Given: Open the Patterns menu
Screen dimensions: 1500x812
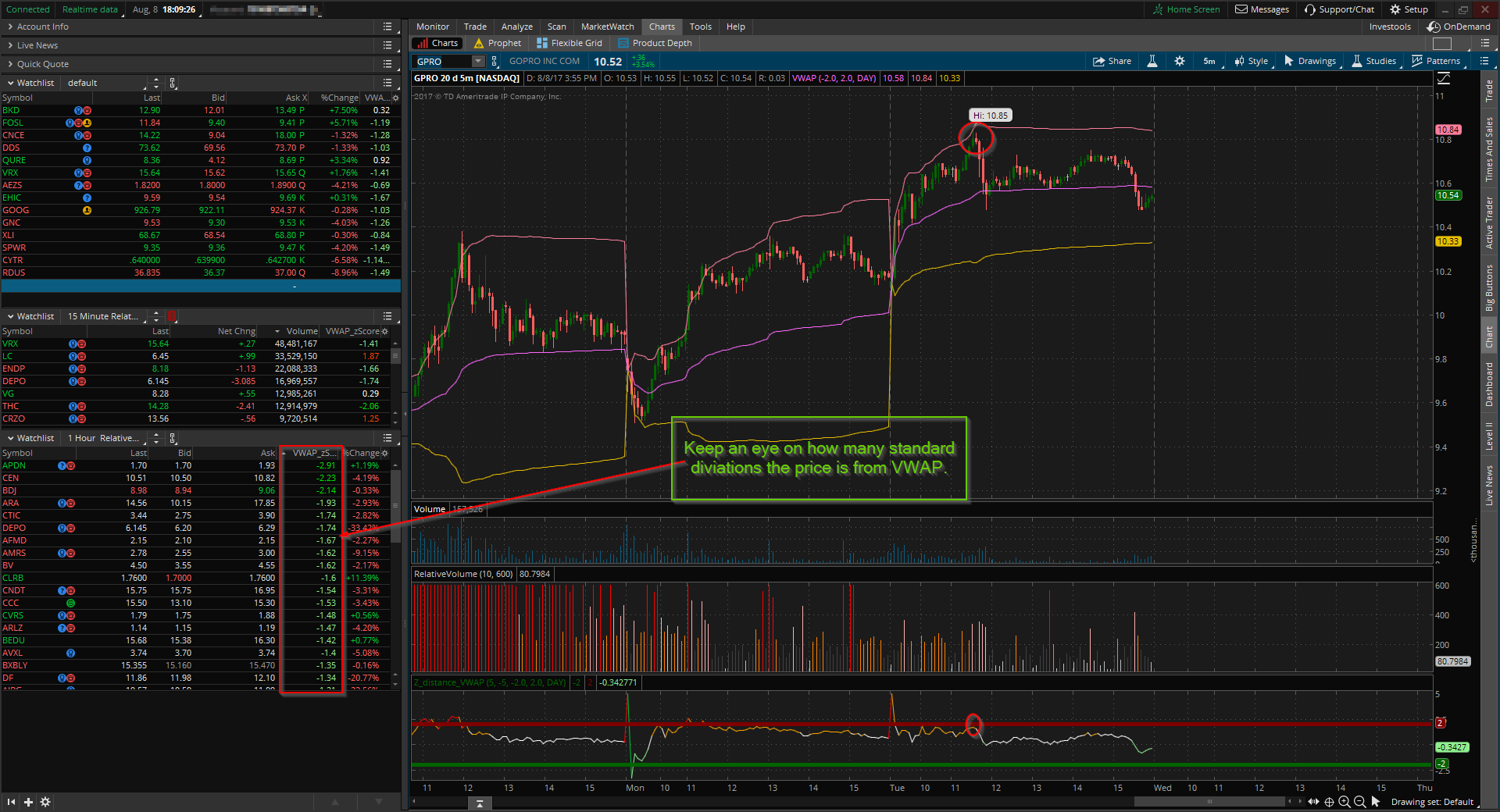Looking at the screenshot, I should pyautogui.click(x=1436, y=61).
